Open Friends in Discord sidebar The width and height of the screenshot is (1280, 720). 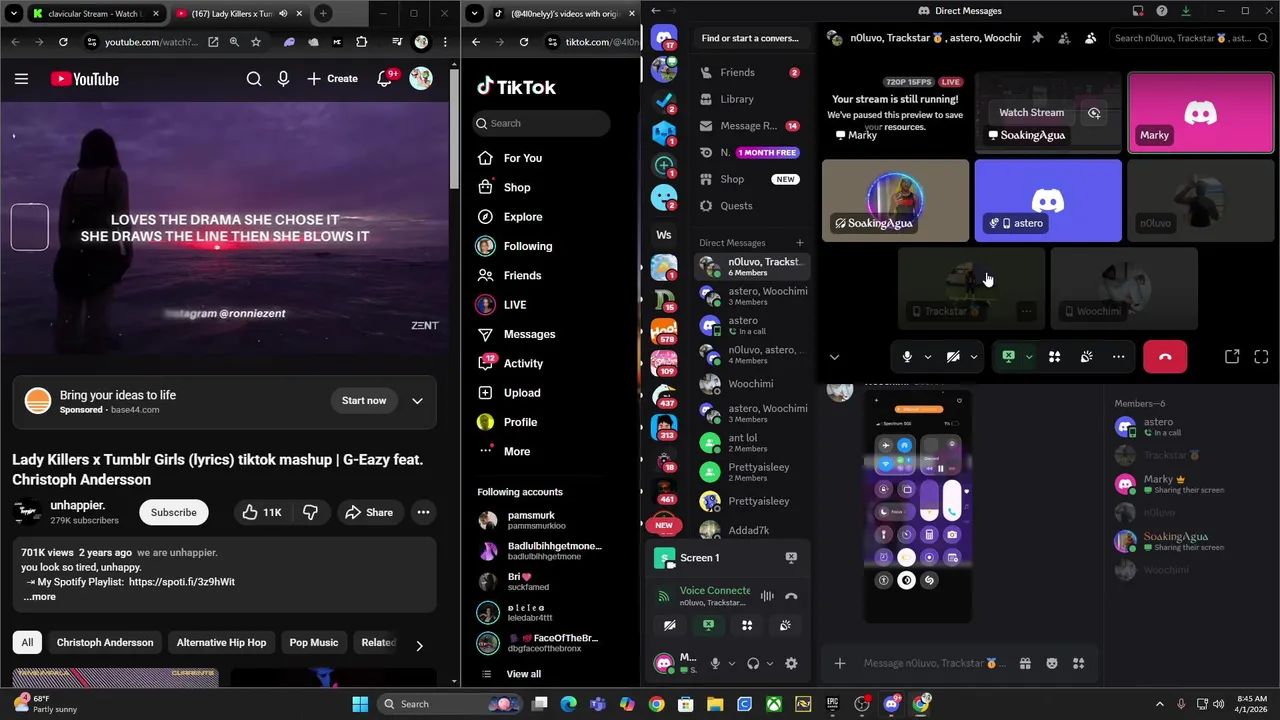tap(751, 72)
